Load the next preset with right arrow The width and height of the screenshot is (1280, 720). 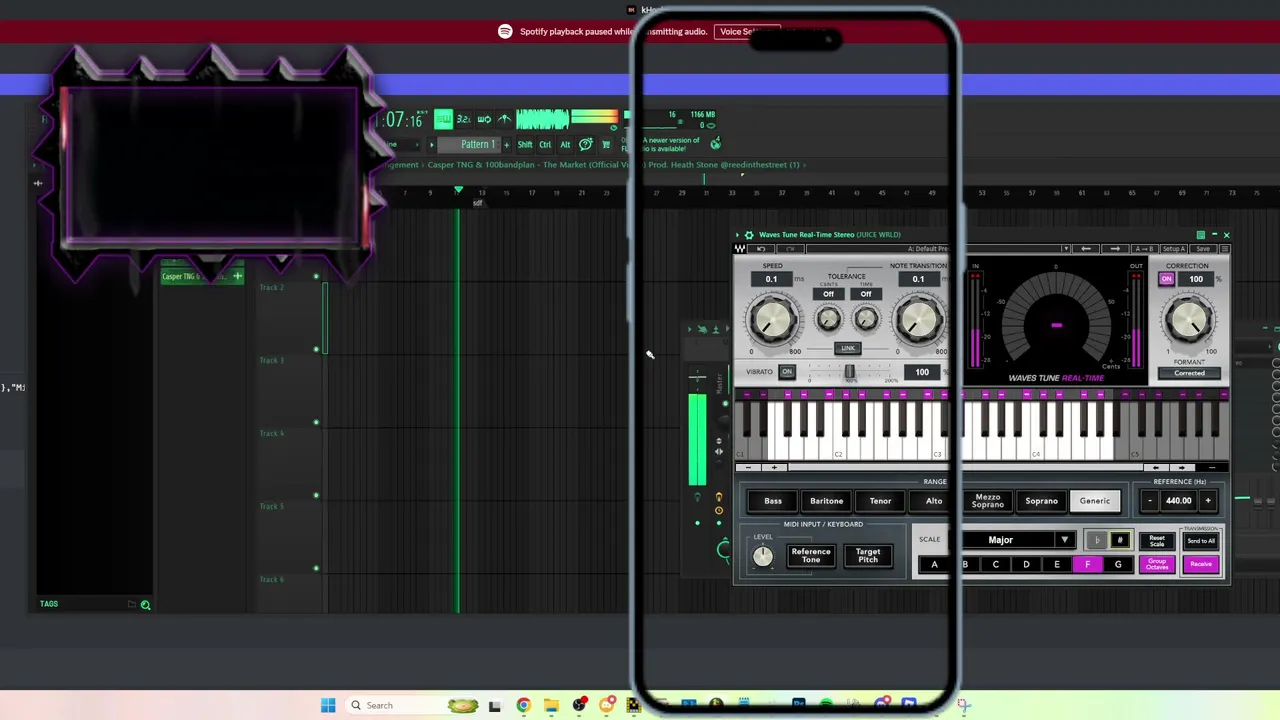coord(1115,249)
